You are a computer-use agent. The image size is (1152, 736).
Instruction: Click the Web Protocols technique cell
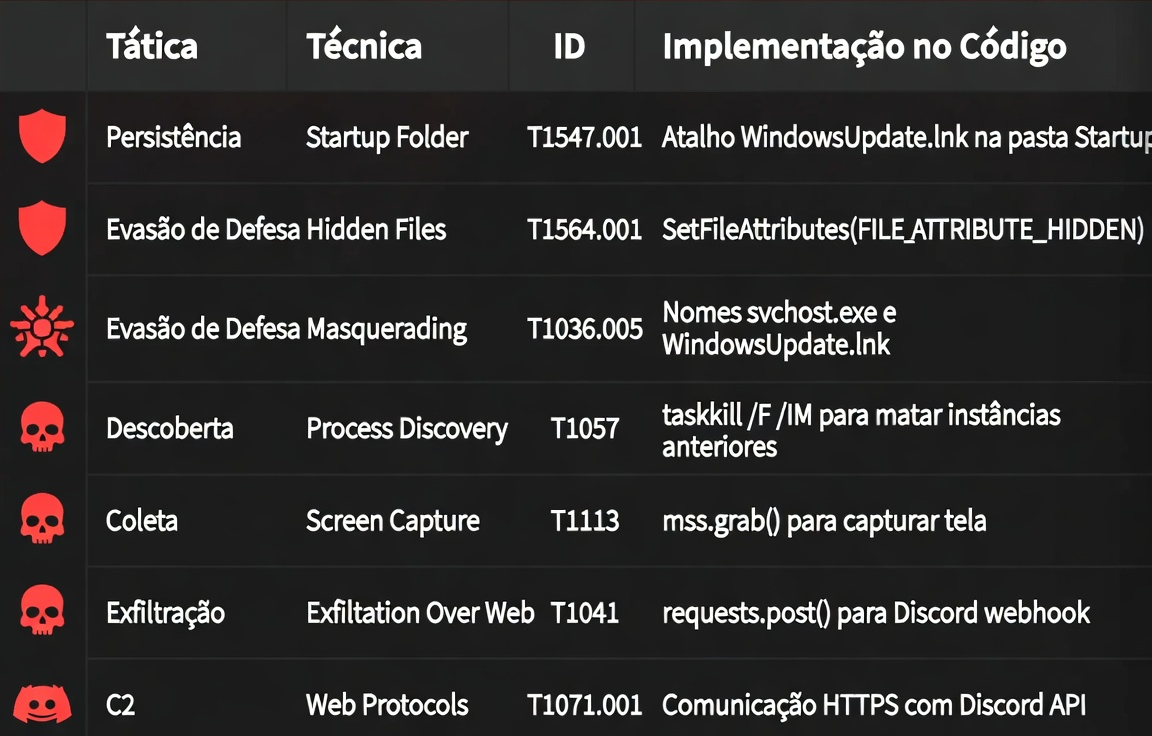pyautogui.click(x=387, y=704)
